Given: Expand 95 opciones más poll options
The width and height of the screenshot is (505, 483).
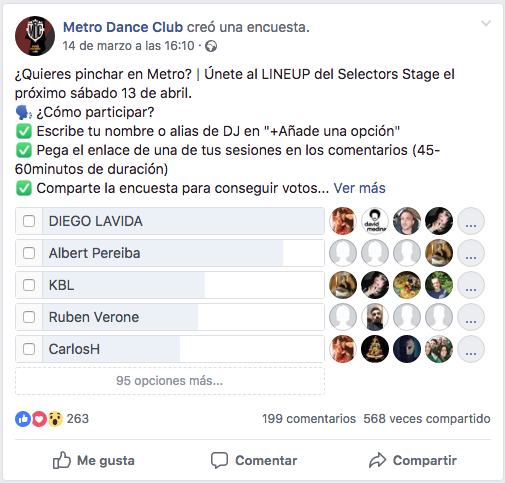Looking at the screenshot, I should tap(170, 381).
